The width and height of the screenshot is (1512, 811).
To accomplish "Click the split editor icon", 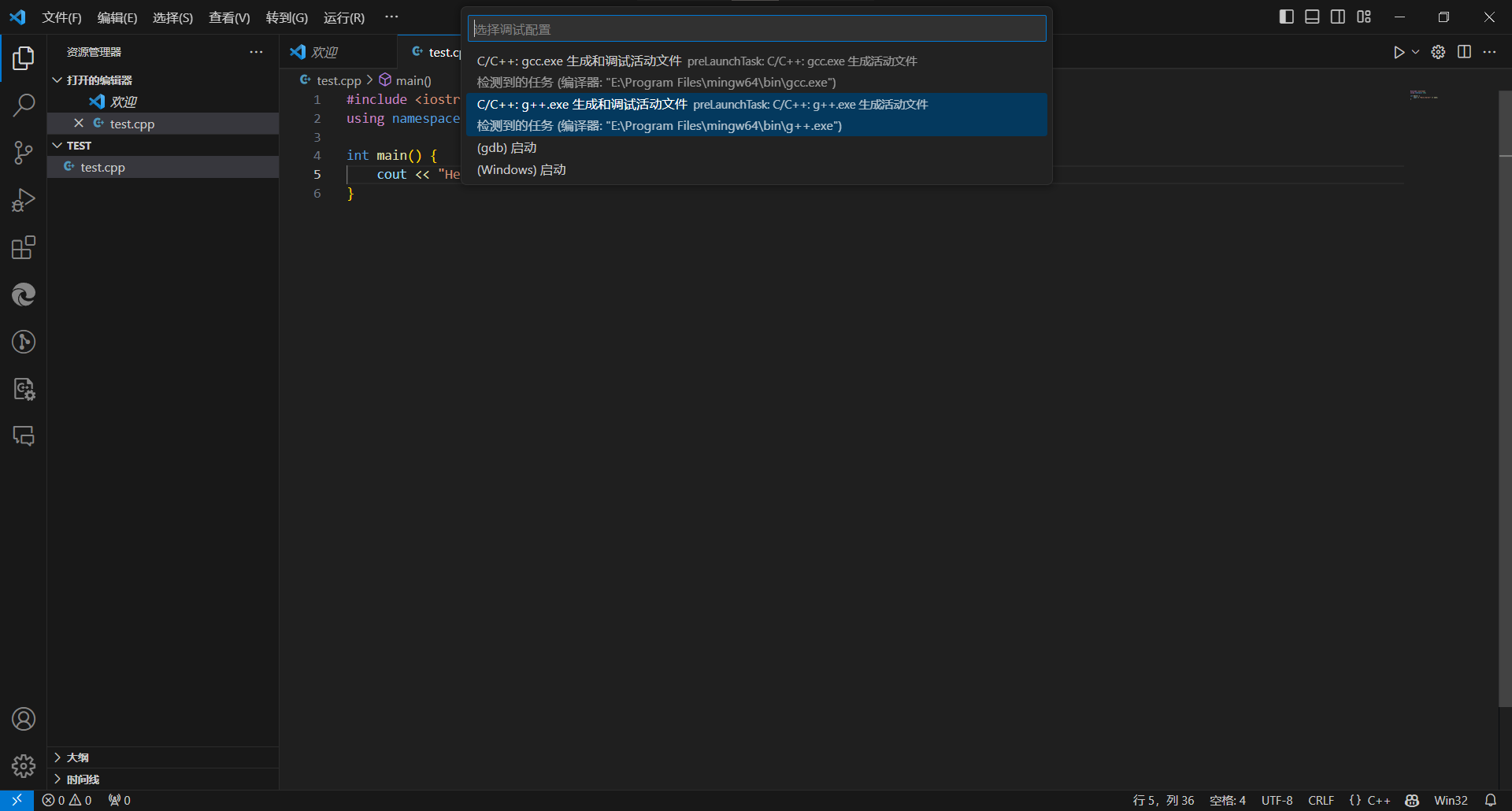I will pos(1464,52).
